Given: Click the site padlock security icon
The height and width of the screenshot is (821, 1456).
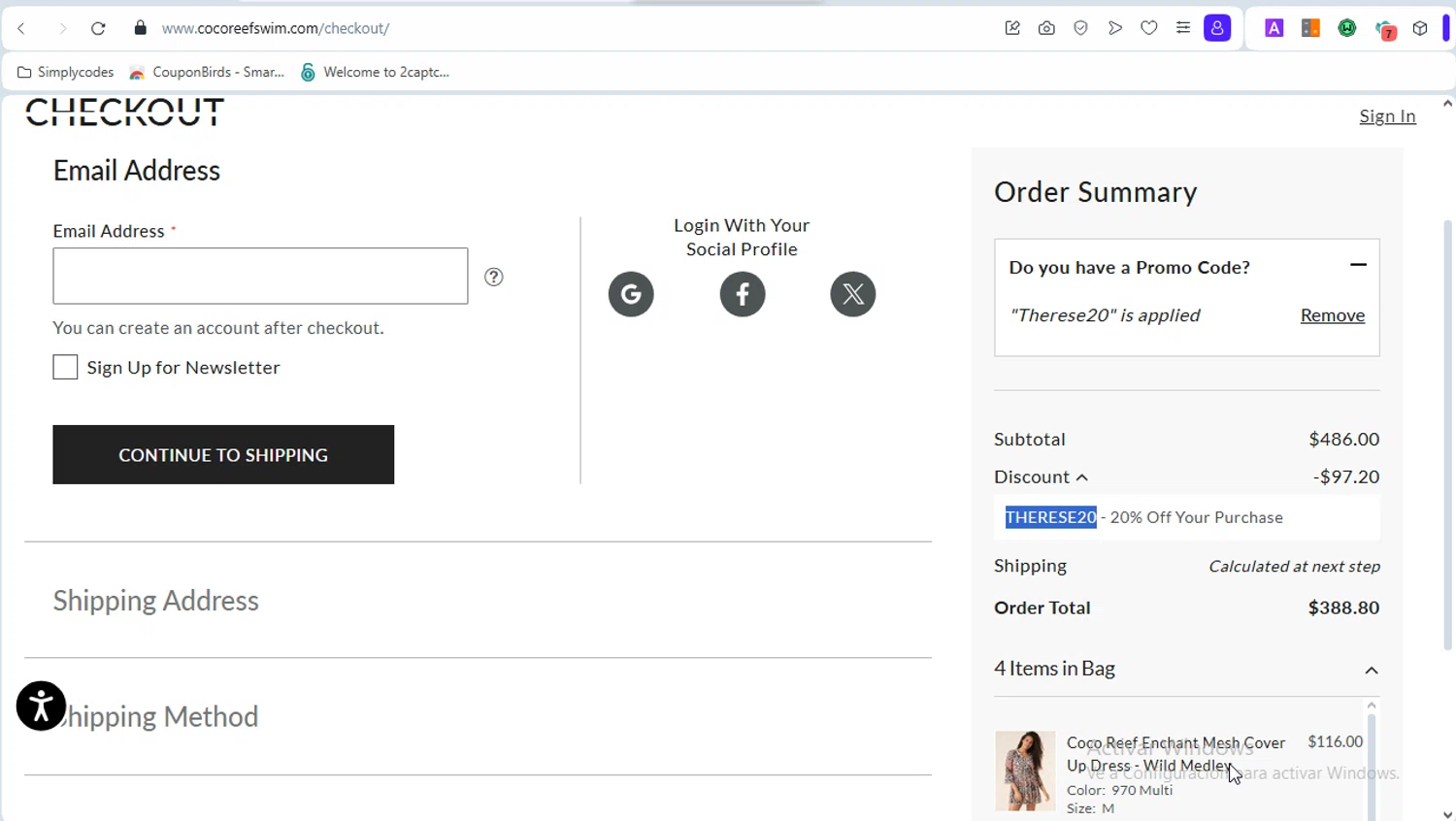Looking at the screenshot, I should click(140, 28).
